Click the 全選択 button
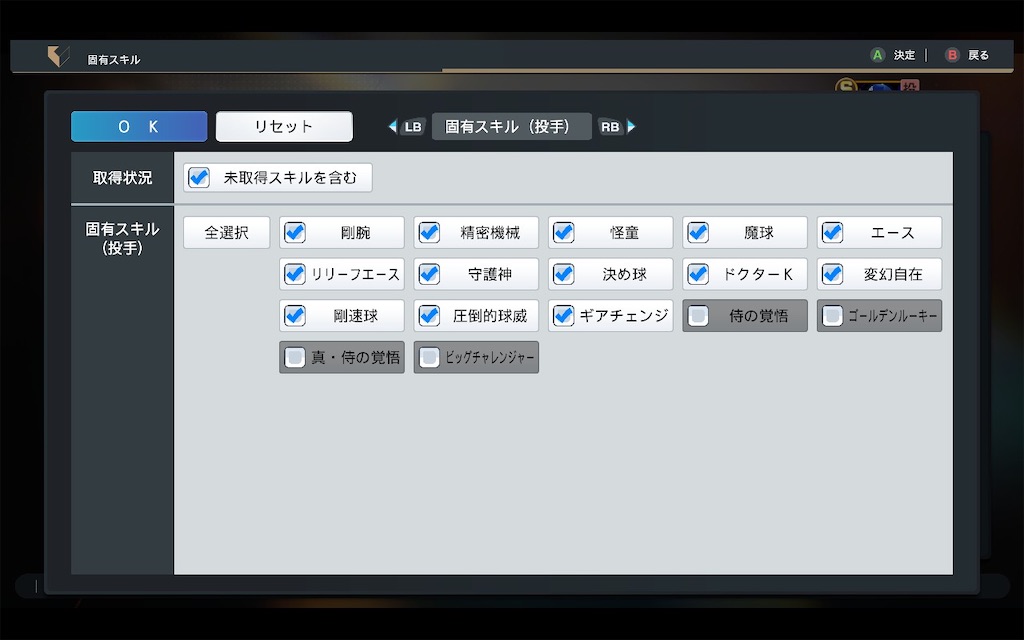This screenshot has width=1024, height=640. [x=225, y=232]
